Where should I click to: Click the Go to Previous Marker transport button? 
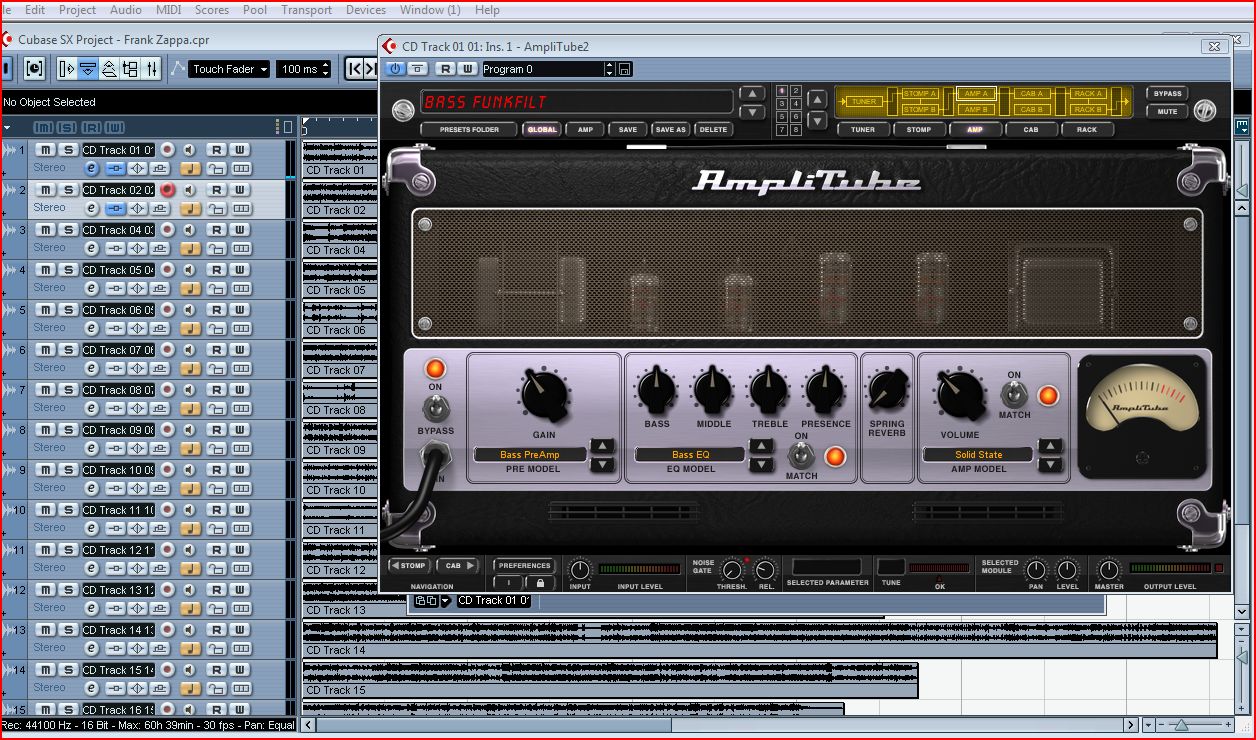(x=355, y=69)
